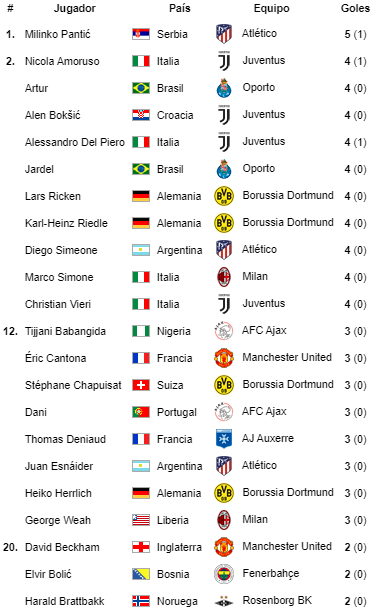Image resolution: width=371 pixels, height=614 pixels.
Task: Click the Rosenborg BK emblem beside Harald Brattbakk
Action: 224,601
